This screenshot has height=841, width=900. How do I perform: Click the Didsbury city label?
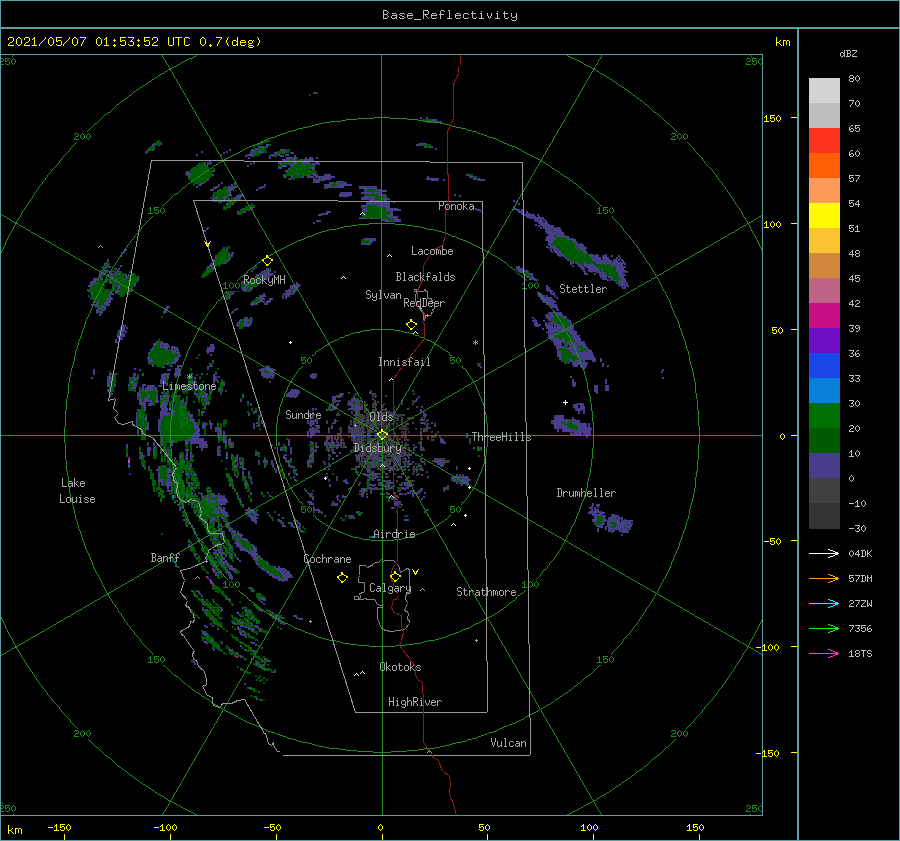point(378,448)
